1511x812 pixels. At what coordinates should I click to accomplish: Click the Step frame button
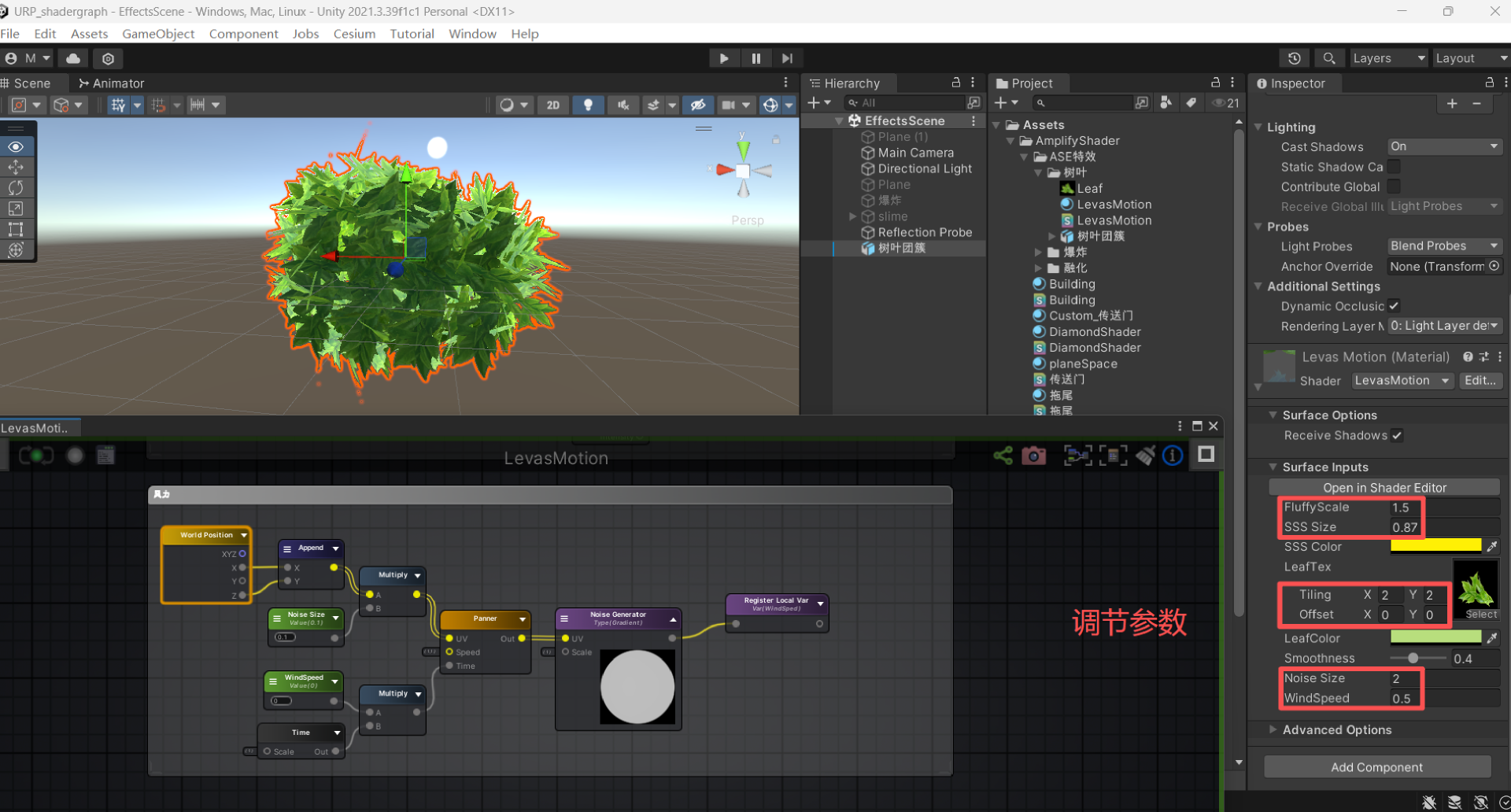point(787,58)
